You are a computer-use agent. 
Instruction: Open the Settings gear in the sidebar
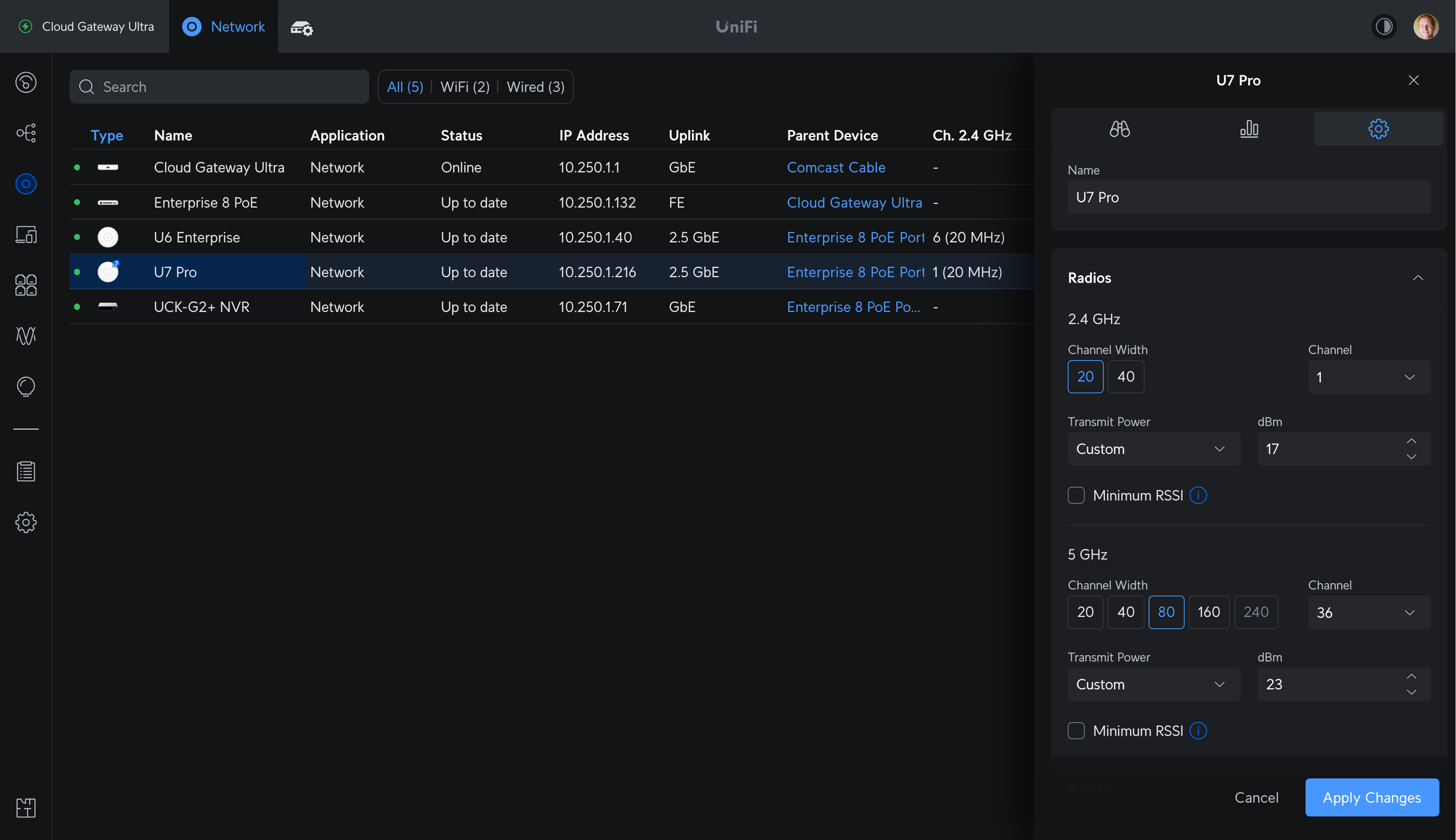coord(26,523)
